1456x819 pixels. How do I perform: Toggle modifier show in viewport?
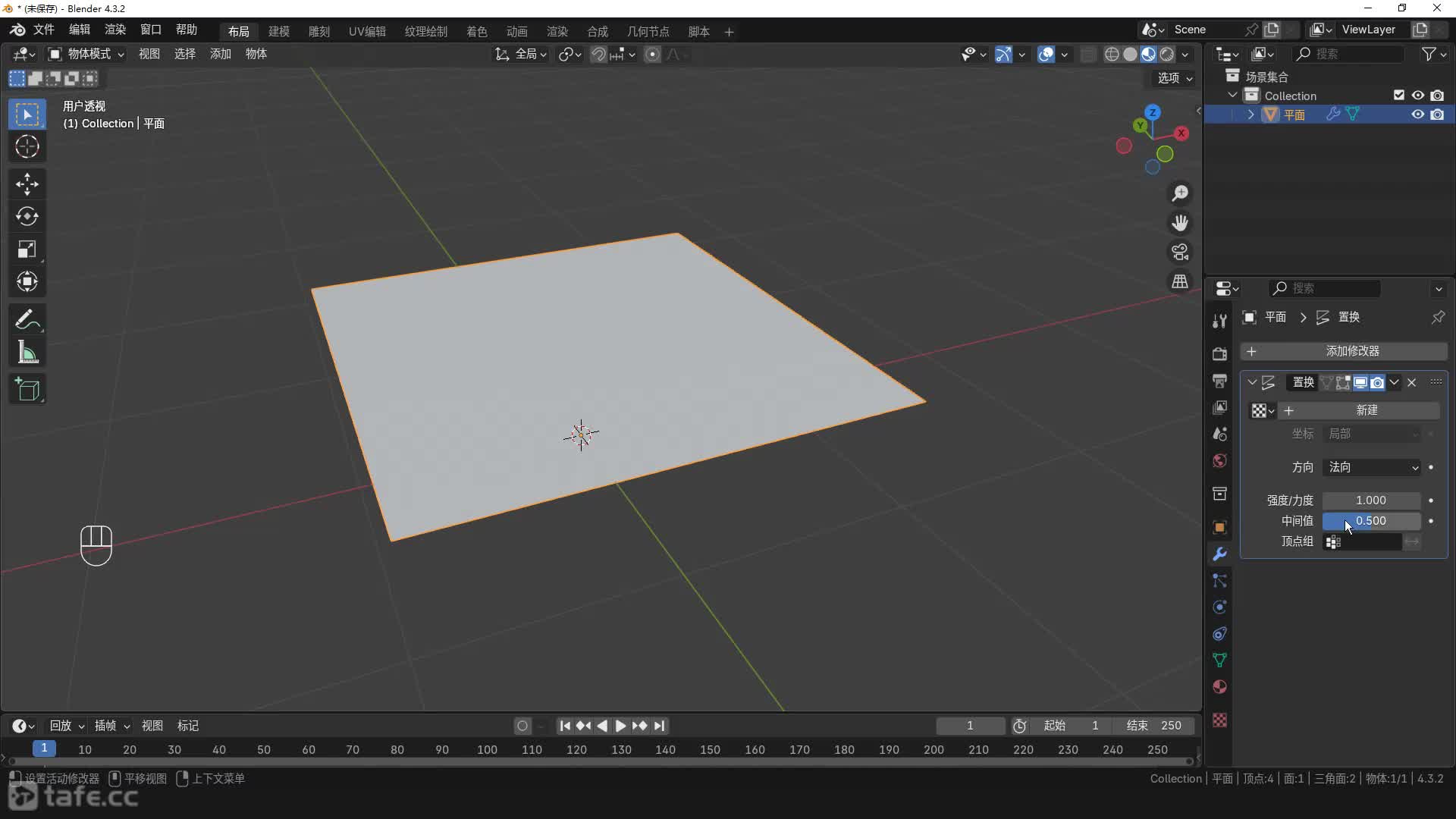(x=1360, y=382)
